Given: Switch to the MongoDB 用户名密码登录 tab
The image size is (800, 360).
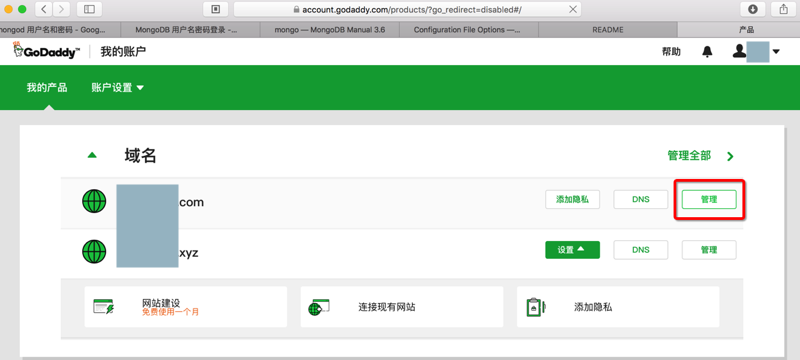Looking at the screenshot, I should [x=190, y=30].
